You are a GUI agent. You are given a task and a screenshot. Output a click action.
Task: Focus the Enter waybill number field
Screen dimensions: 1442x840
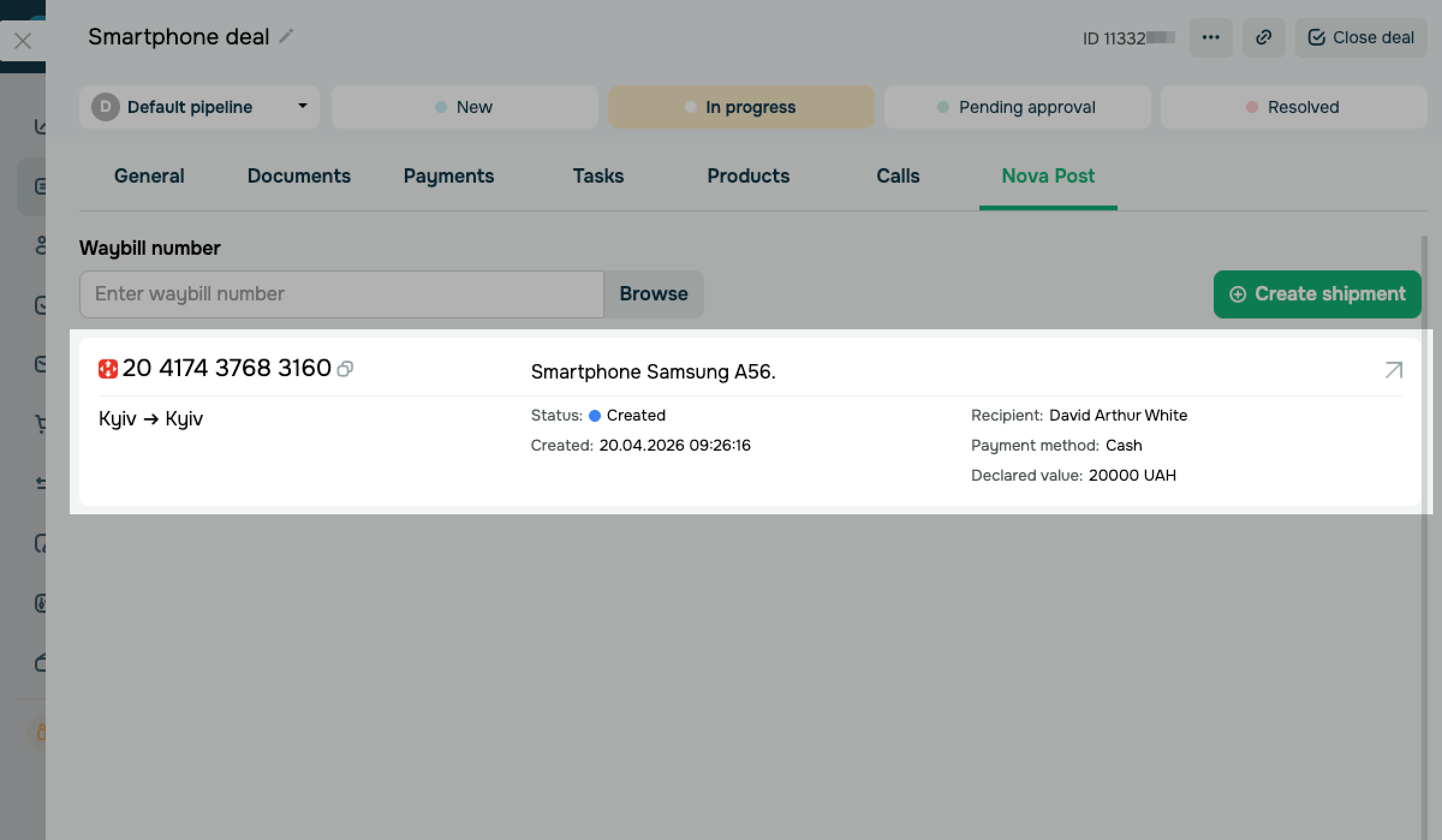[341, 294]
